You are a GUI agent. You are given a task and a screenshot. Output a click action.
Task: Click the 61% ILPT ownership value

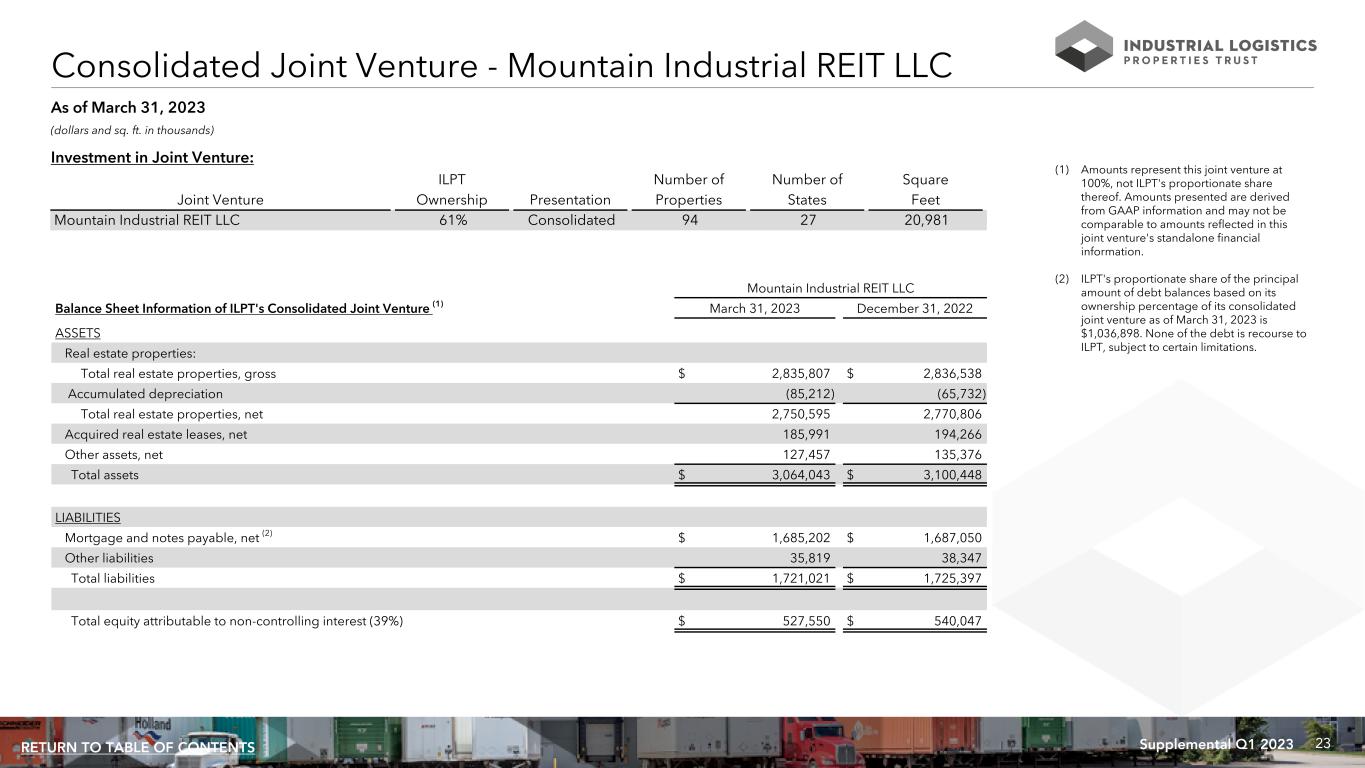452,220
